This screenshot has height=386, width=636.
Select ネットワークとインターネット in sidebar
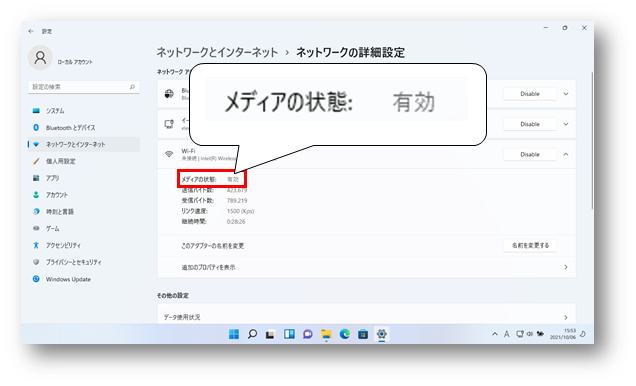(84, 144)
